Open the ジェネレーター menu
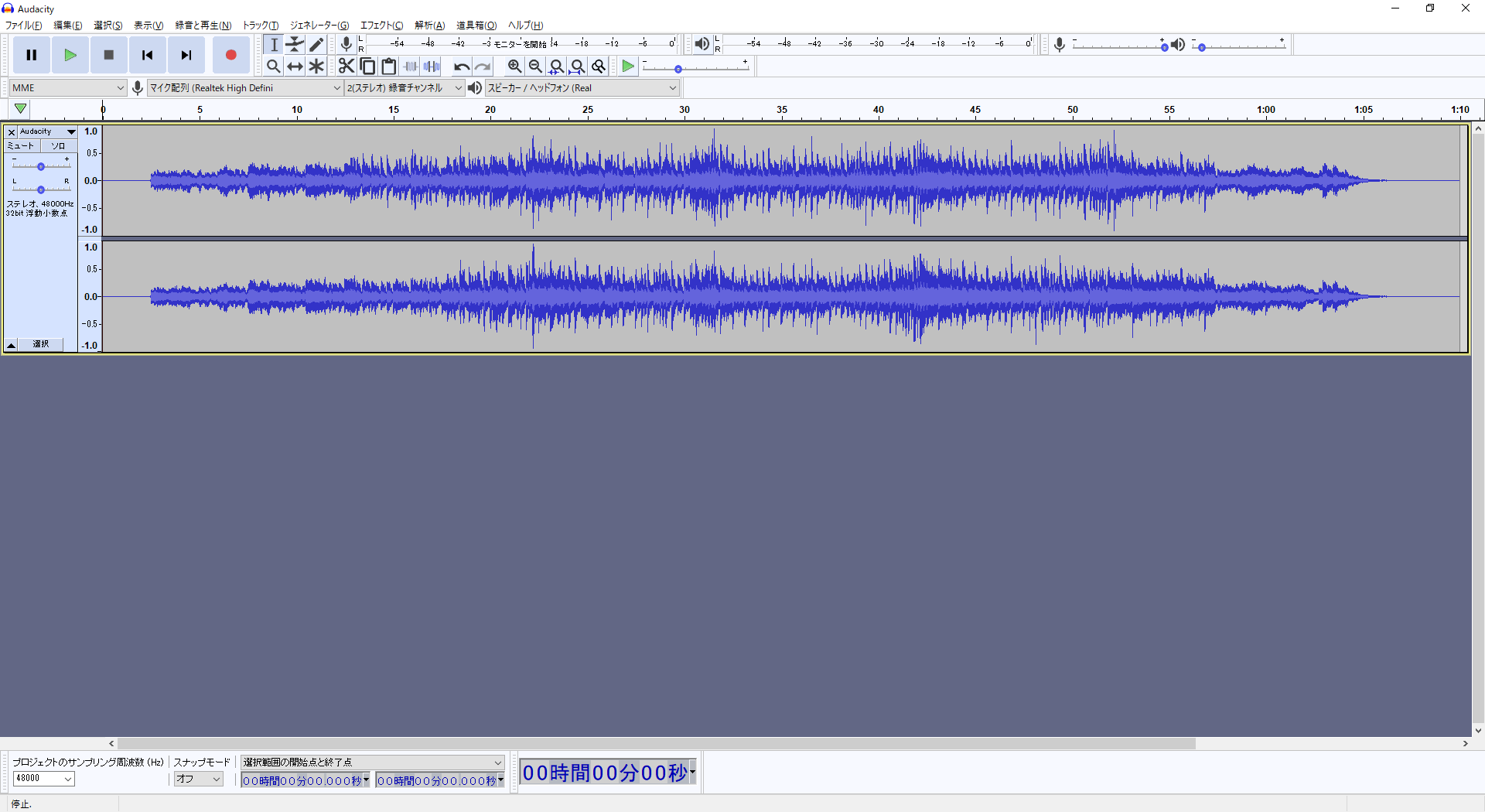The image size is (1485, 812). point(319,25)
